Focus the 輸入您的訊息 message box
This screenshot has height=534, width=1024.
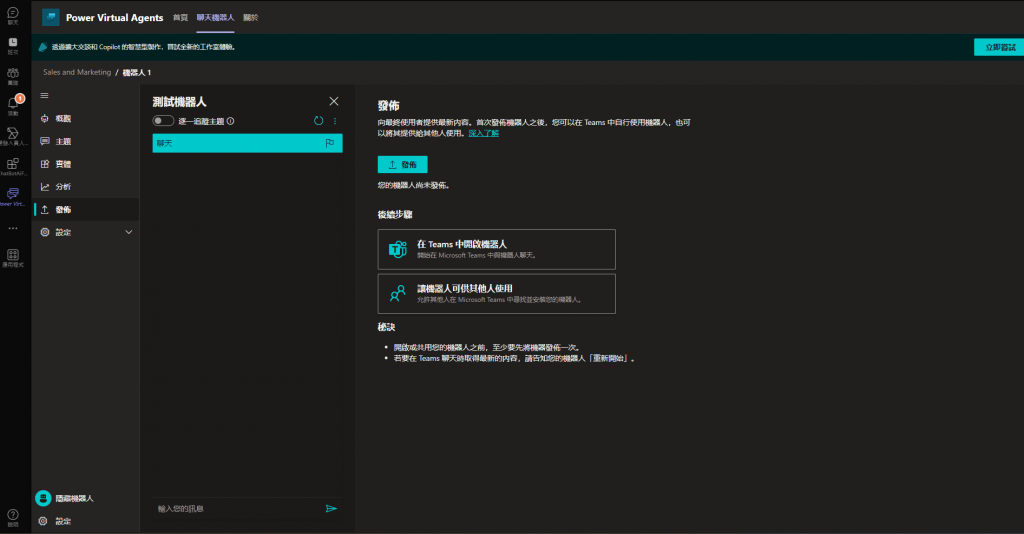coord(238,509)
